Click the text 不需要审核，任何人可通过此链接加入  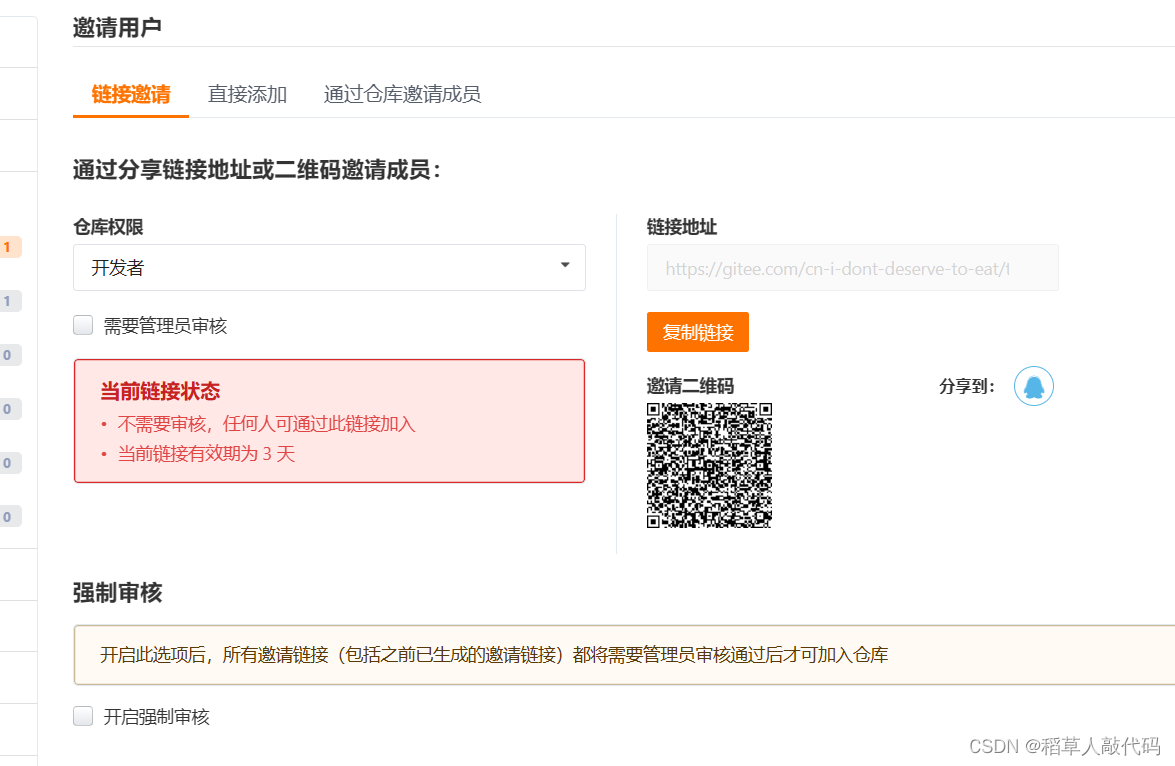pyautogui.click(x=266, y=424)
